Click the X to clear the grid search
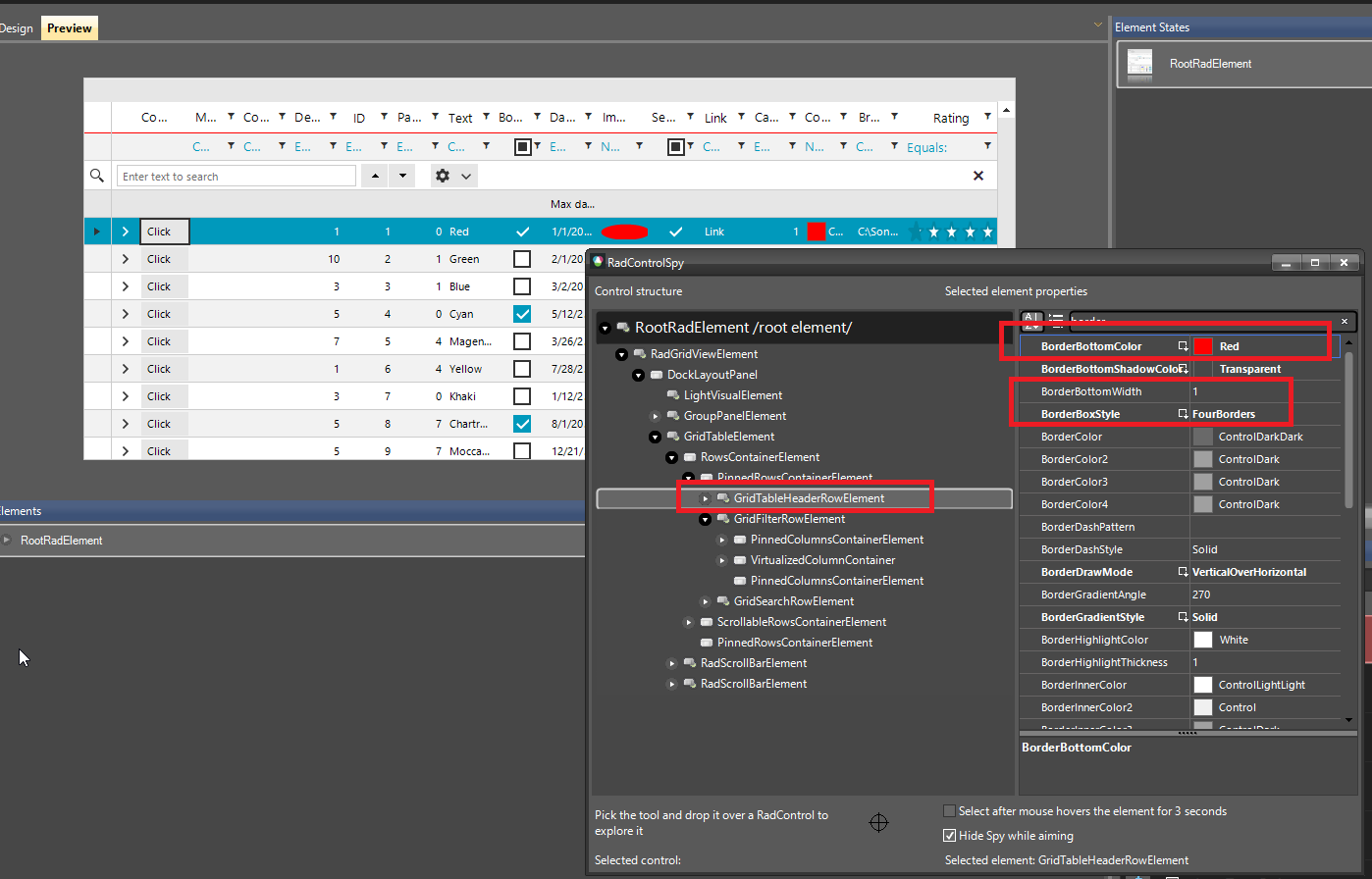This screenshot has width=1372, height=879. [978, 175]
